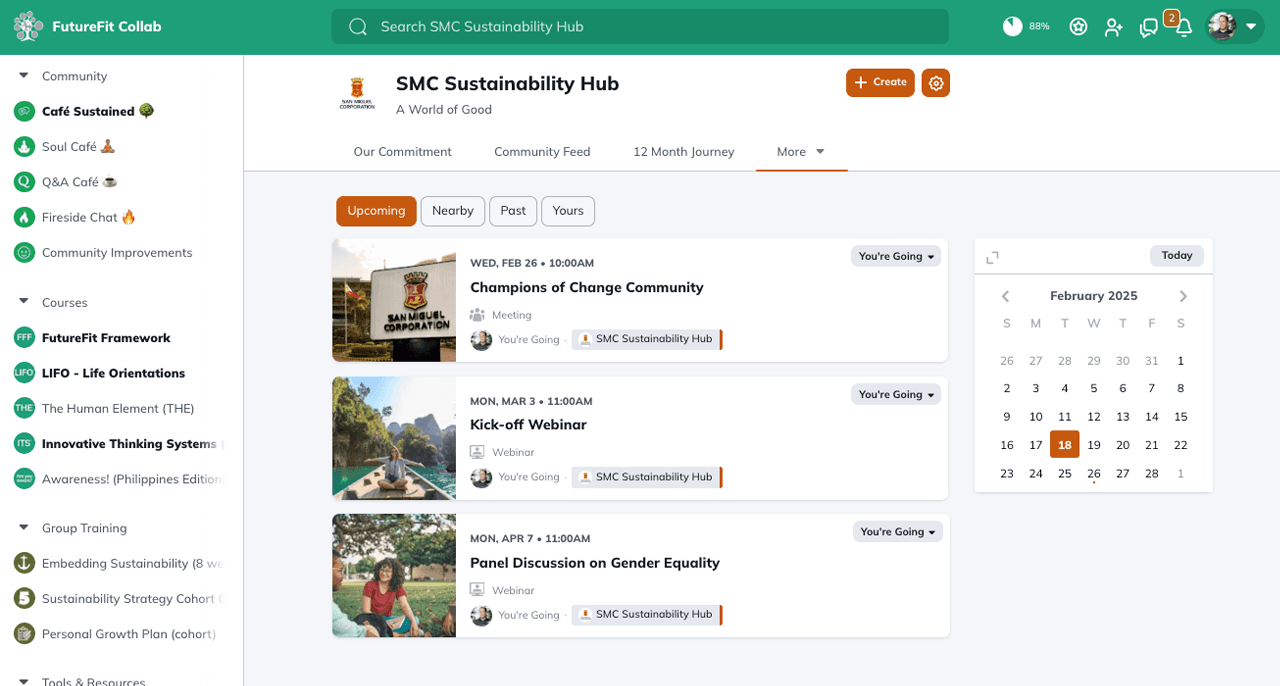Image resolution: width=1280 pixels, height=686 pixels.
Task: Click the Create button
Action: click(x=880, y=83)
